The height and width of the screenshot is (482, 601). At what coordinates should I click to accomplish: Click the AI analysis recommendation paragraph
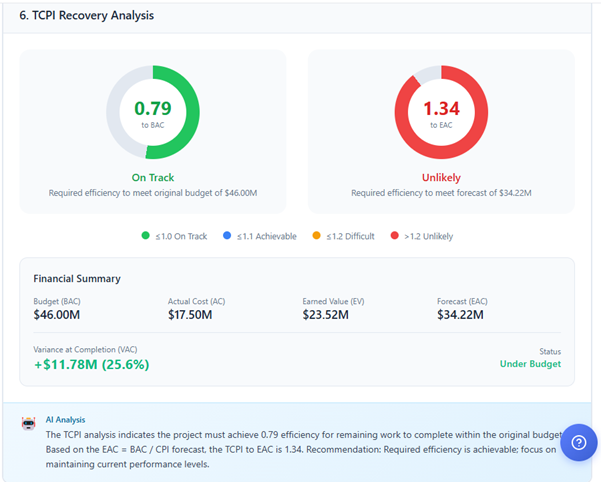tap(290, 449)
